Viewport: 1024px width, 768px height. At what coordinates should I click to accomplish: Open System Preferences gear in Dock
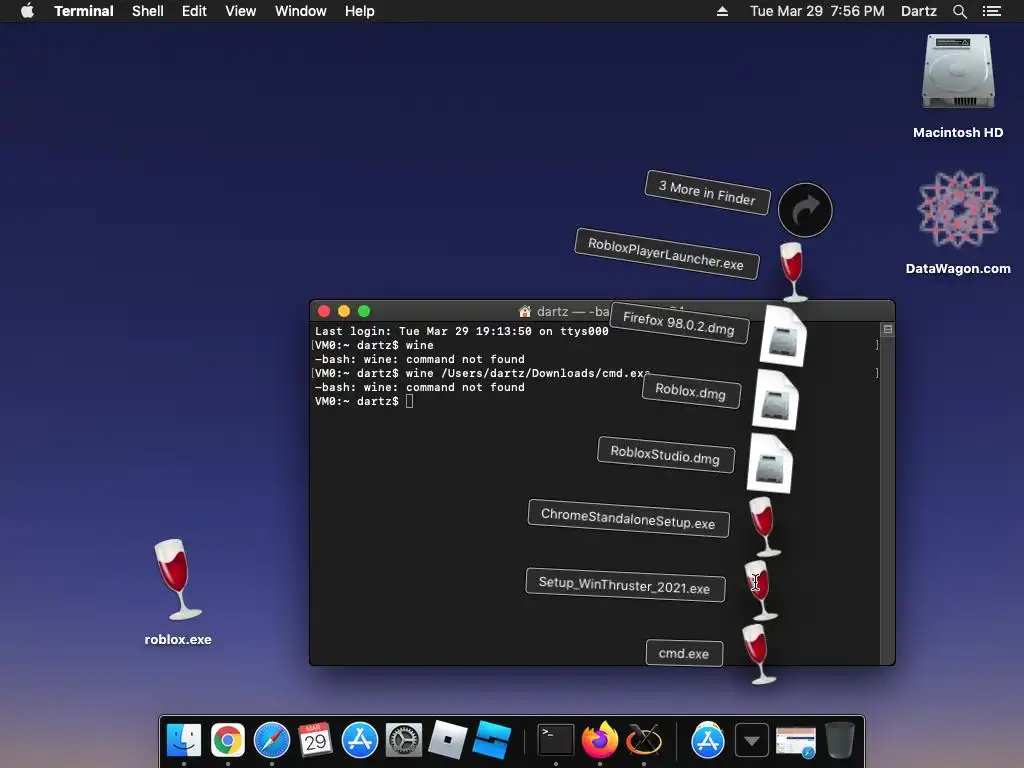[404, 741]
